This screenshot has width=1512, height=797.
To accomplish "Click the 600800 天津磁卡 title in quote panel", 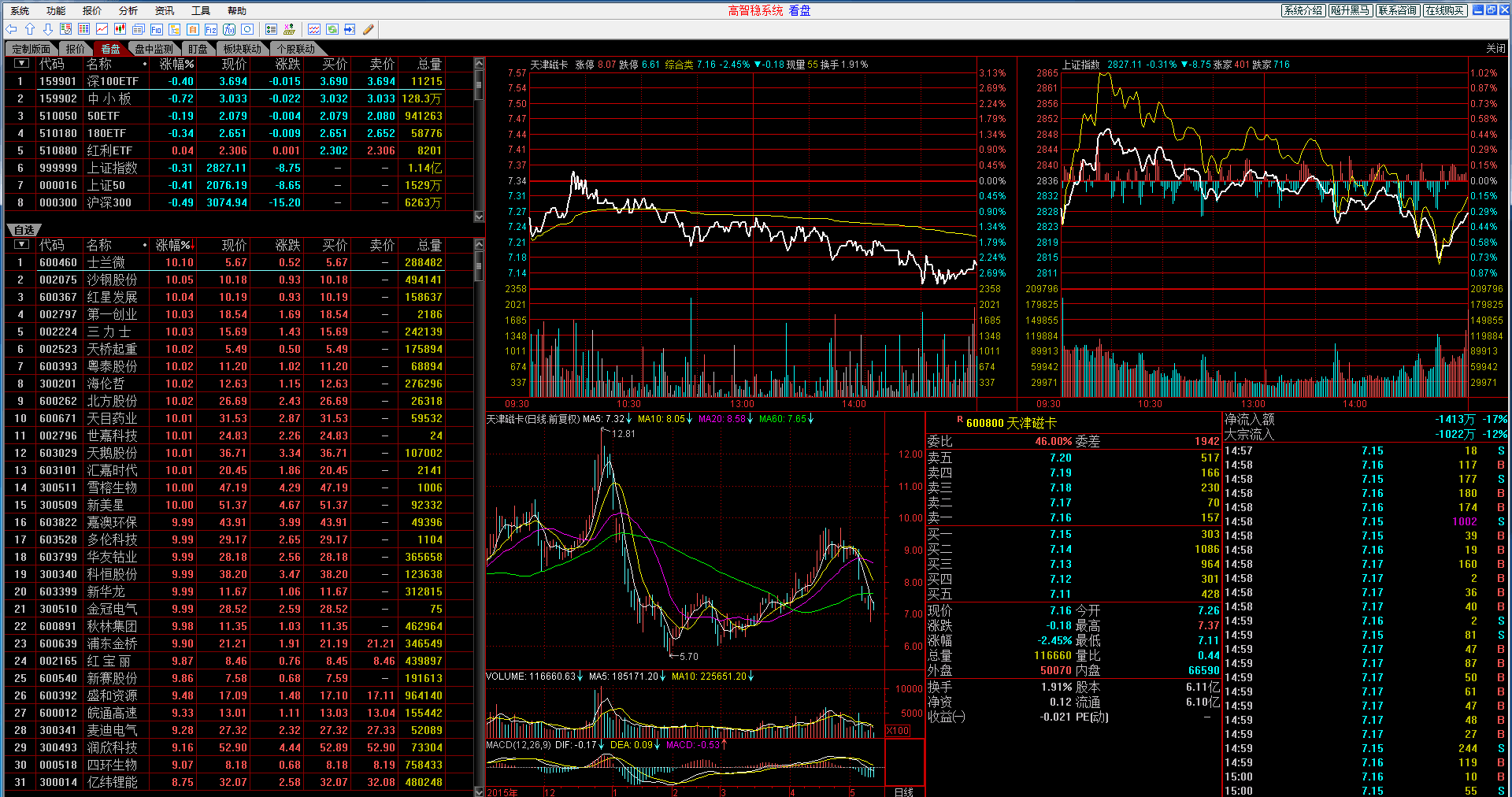I will click(x=1011, y=423).
